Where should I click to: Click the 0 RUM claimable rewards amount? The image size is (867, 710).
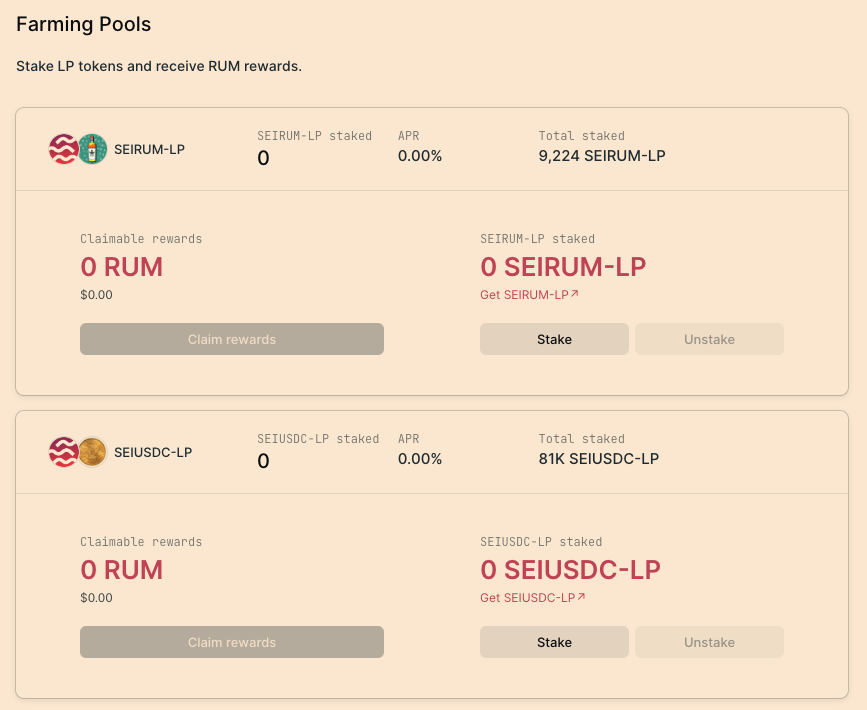[x=121, y=267]
